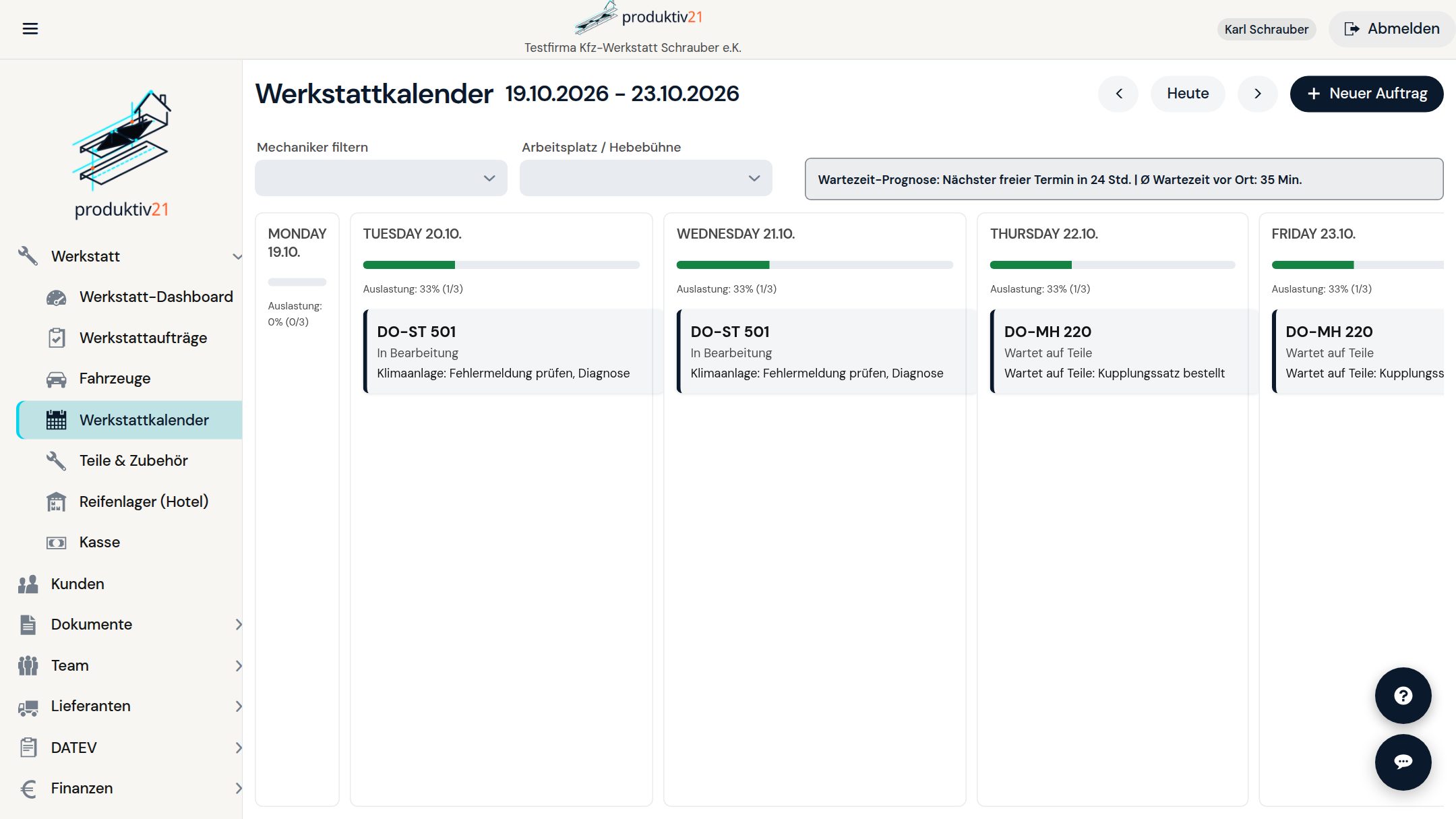
Task: Click the Neuer Auftrag button
Action: coord(1366,94)
